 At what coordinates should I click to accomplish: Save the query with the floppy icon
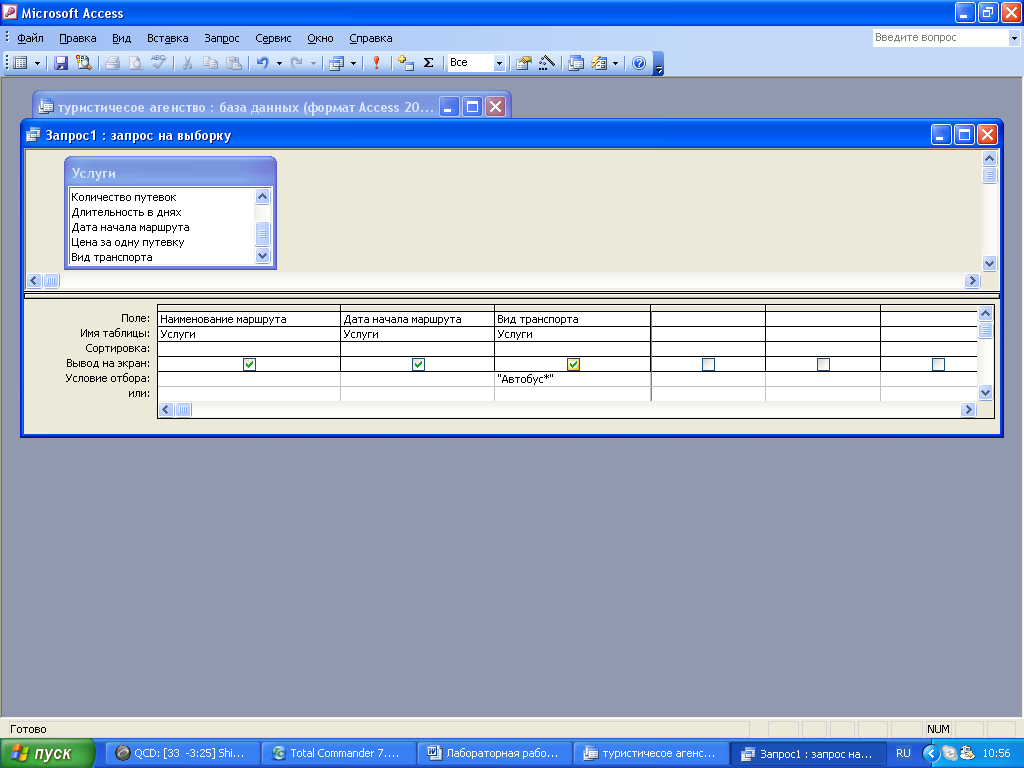[x=61, y=63]
